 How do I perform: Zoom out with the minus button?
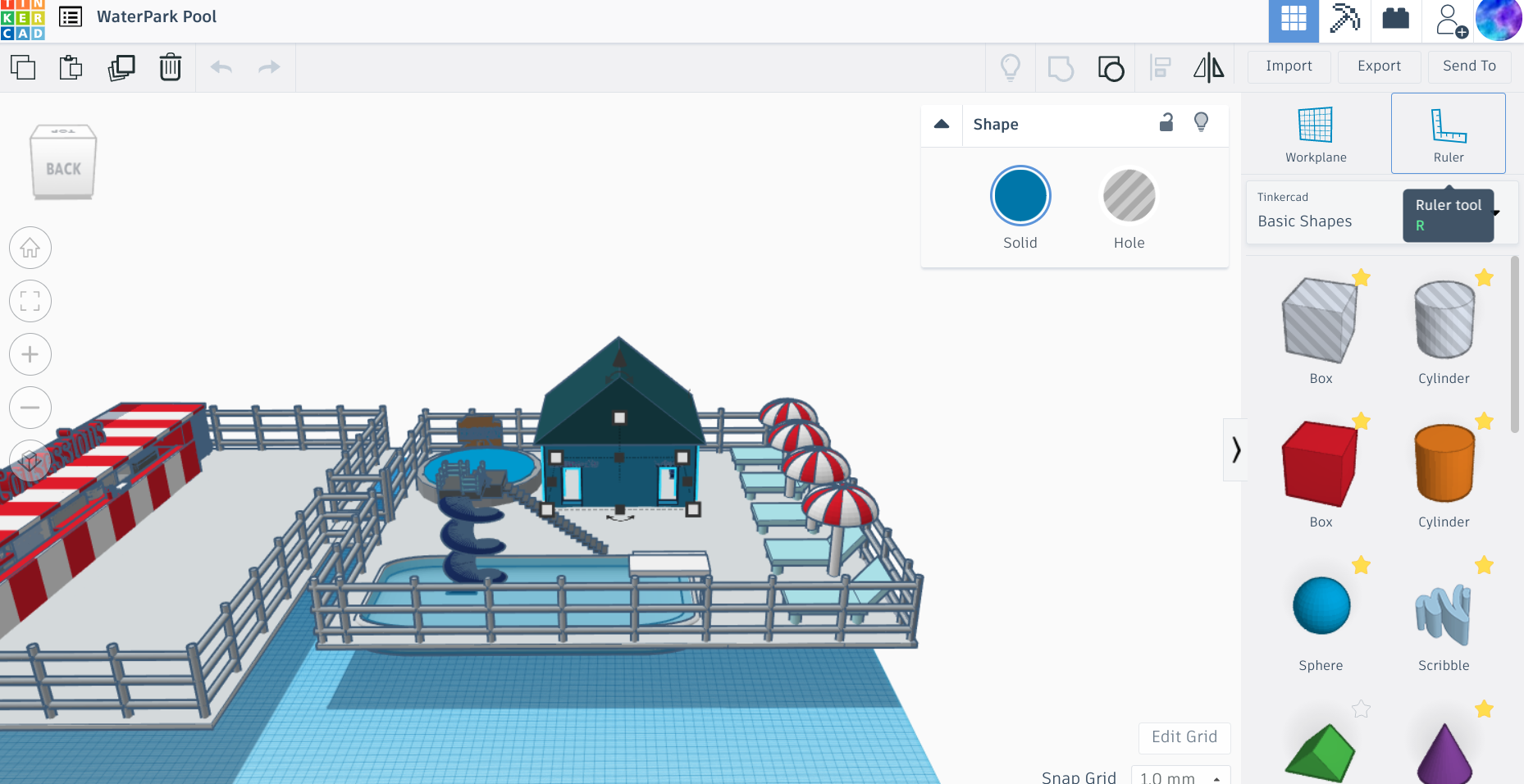coord(30,408)
